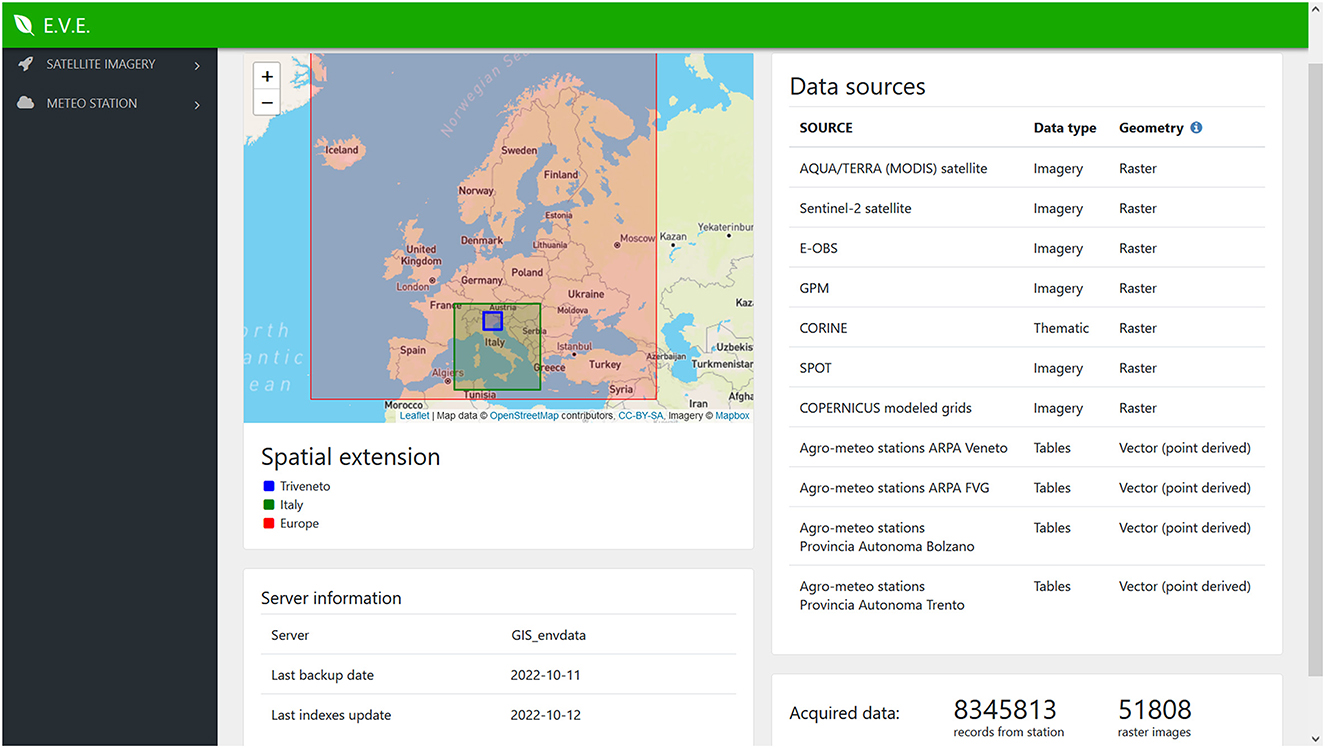The height and width of the screenshot is (748, 1325).
Task: Click the Italy legend label
Action: [x=291, y=505]
